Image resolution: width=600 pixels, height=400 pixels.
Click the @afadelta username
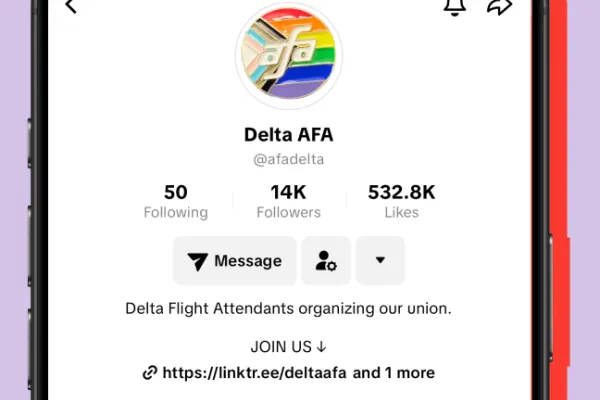tap(288, 159)
